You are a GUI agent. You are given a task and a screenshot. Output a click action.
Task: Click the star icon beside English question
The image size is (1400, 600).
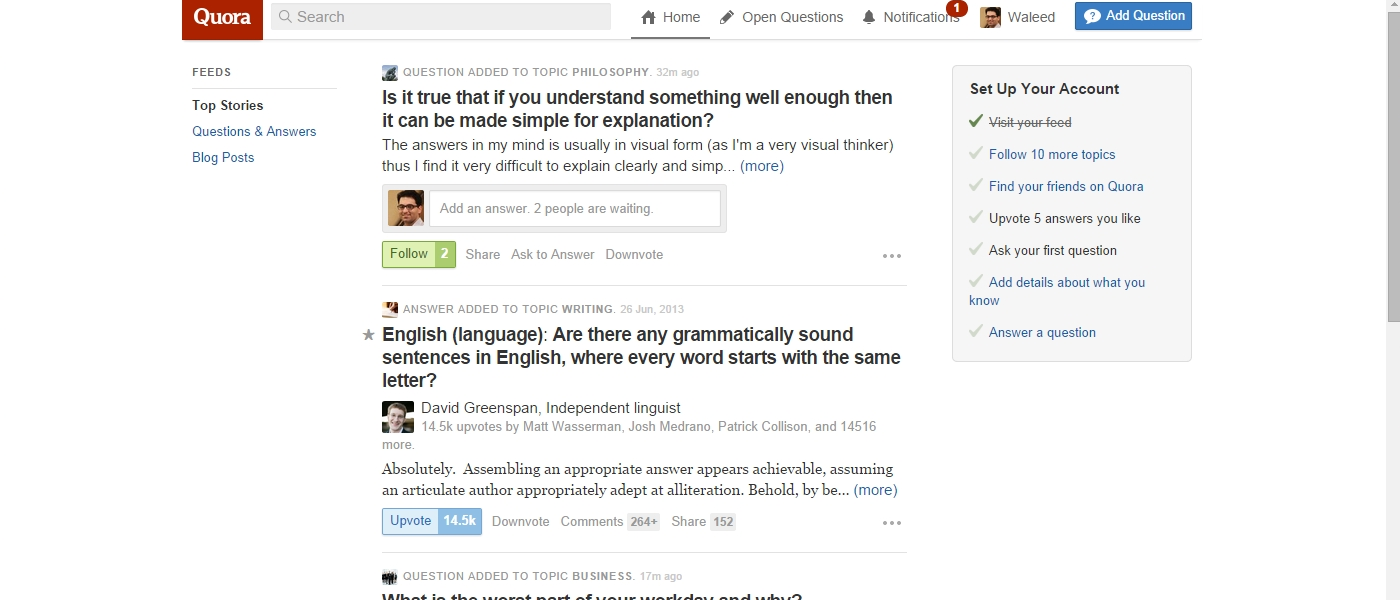pos(368,335)
